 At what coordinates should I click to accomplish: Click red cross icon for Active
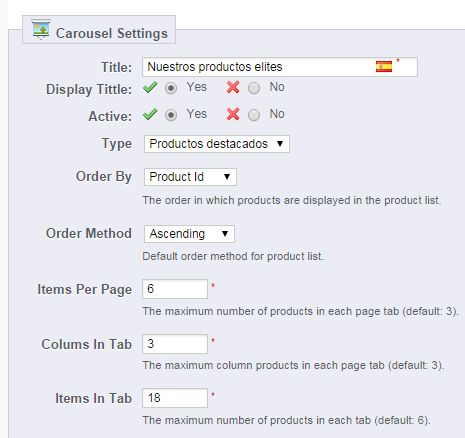[233, 115]
